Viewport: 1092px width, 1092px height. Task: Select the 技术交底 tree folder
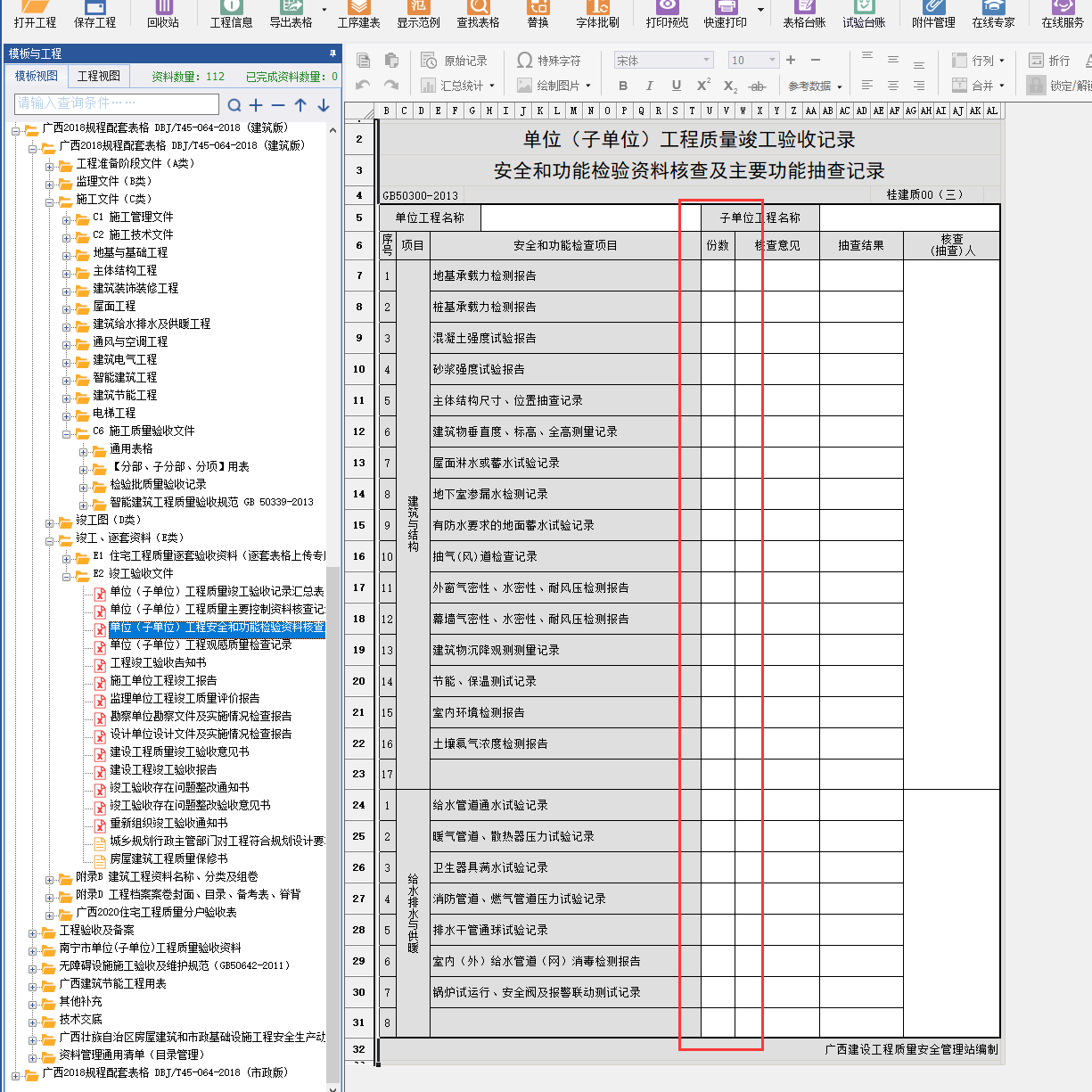pos(80,1020)
